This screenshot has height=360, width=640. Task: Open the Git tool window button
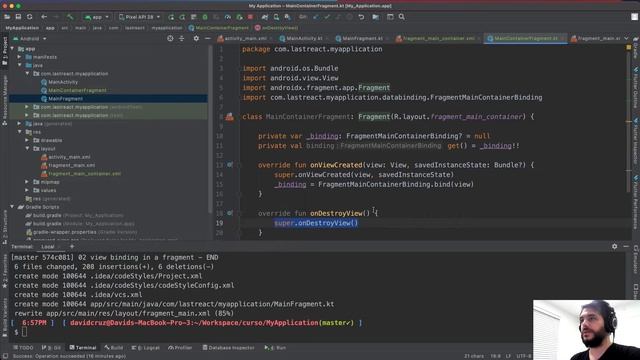51,348
